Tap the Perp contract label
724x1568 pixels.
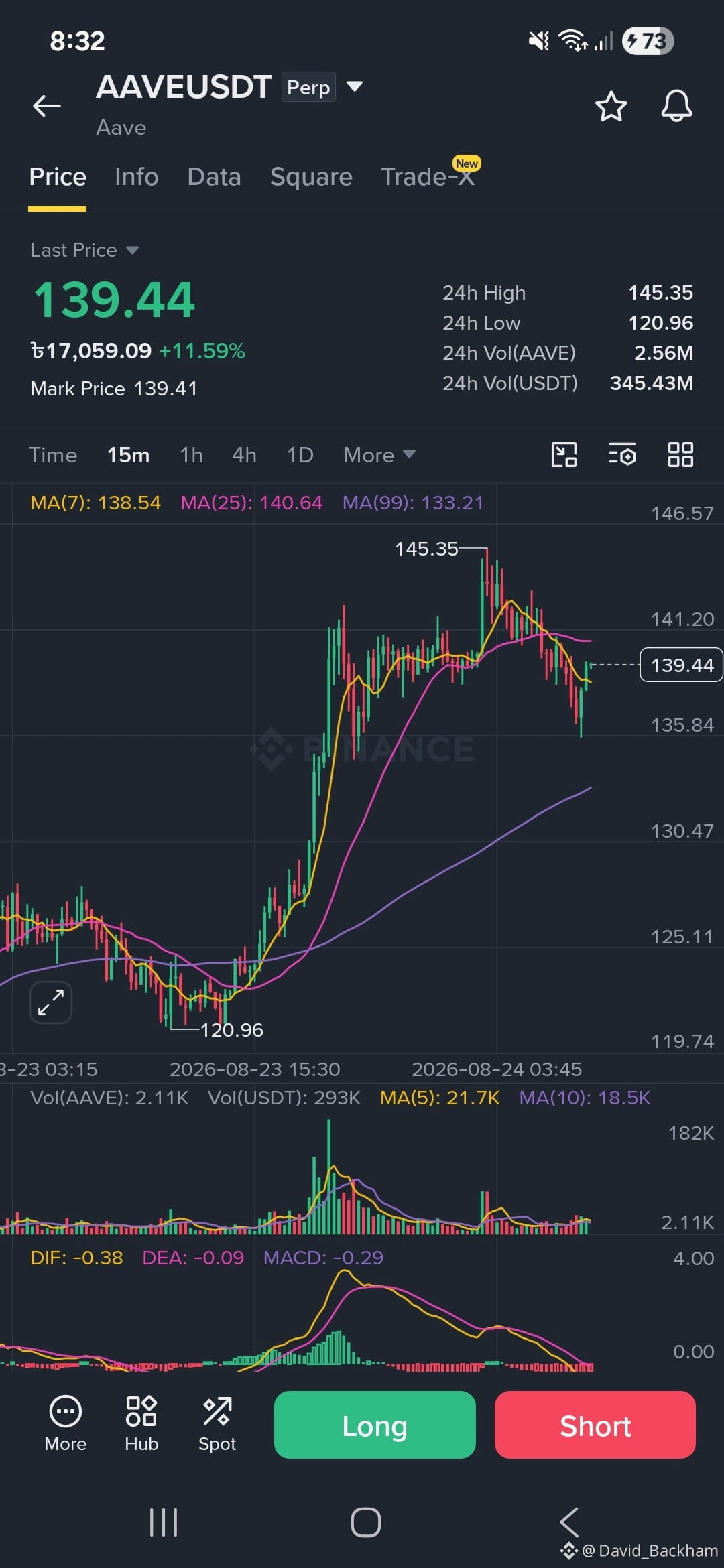coord(308,87)
